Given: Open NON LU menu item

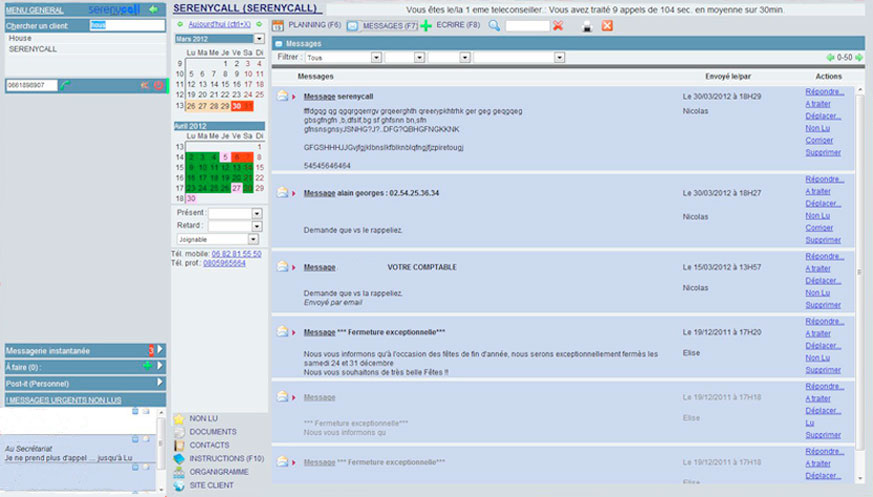Looking at the screenshot, I should coord(203,419).
